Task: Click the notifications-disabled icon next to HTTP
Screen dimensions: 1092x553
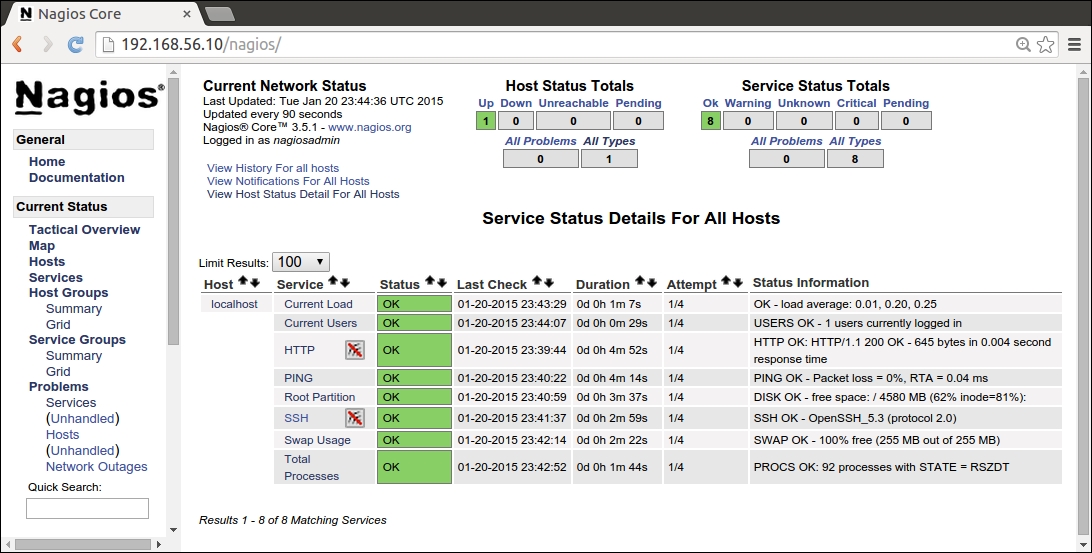Action: 354,349
